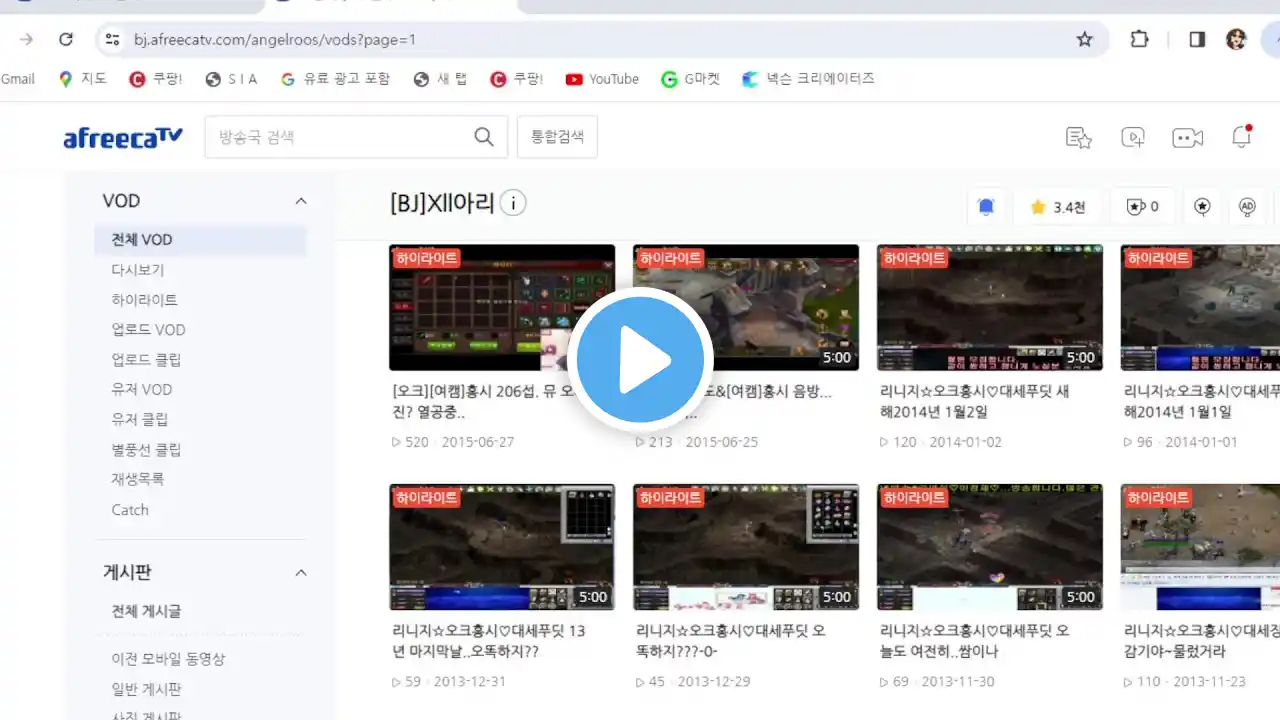Select Catch in the sidebar
The height and width of the screenshot is (720, 1280).
(130, 510)
